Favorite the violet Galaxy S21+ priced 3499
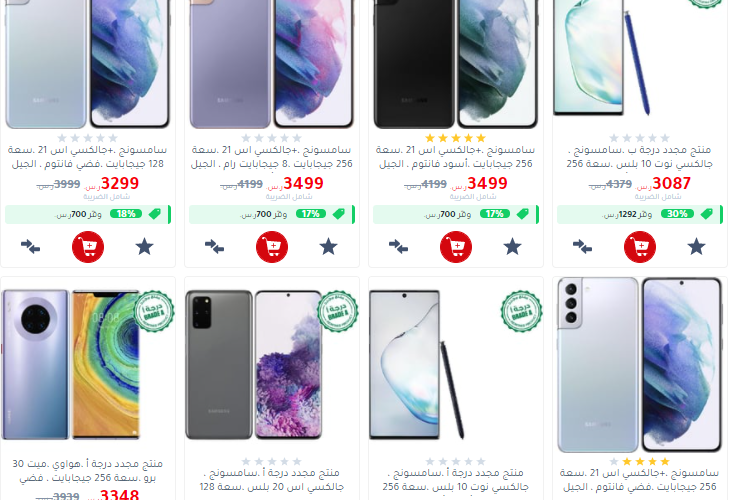The width and height of the screenshot is (730, 500). pyautogui.click(x=328, y=247)
